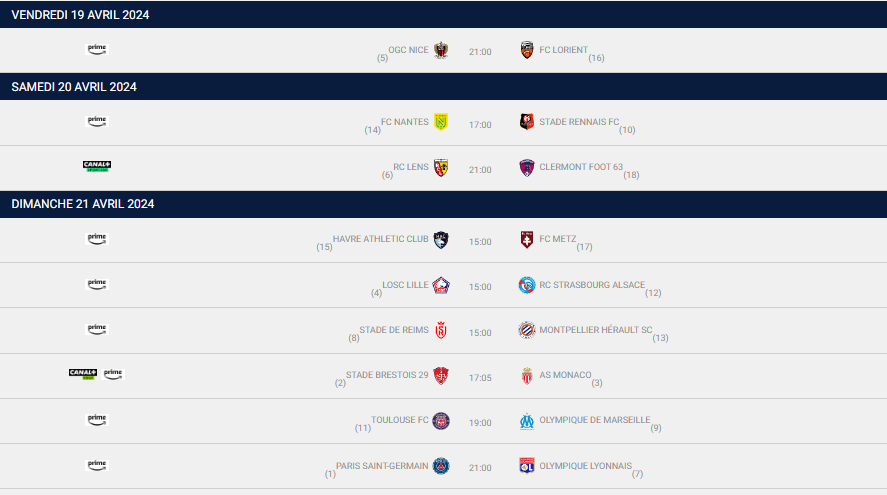Click the Stade Brestois 29 team name

tap(387, 375)
